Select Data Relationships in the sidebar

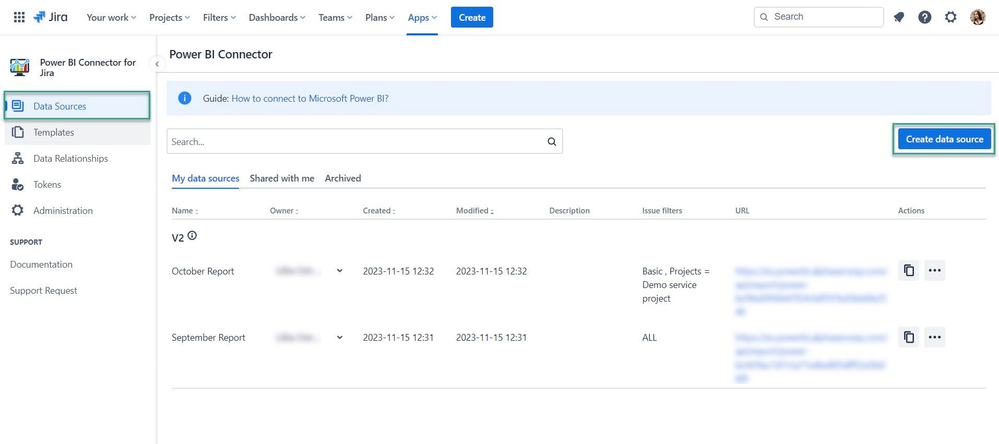click(x=78, y=159)
